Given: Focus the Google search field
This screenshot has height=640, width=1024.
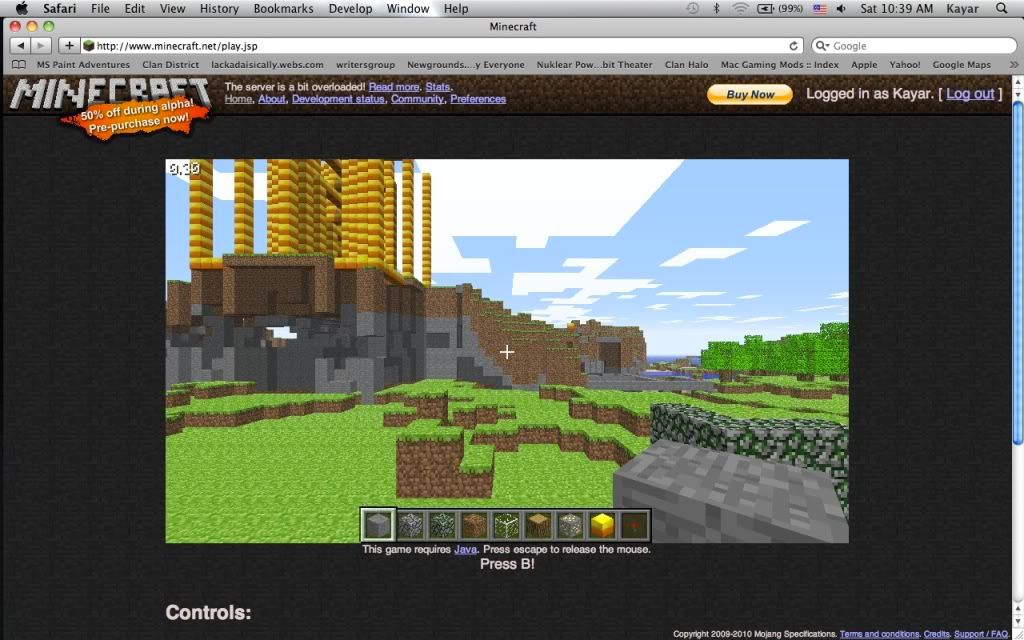Looking at the screenshot, I should pos(914,46).
